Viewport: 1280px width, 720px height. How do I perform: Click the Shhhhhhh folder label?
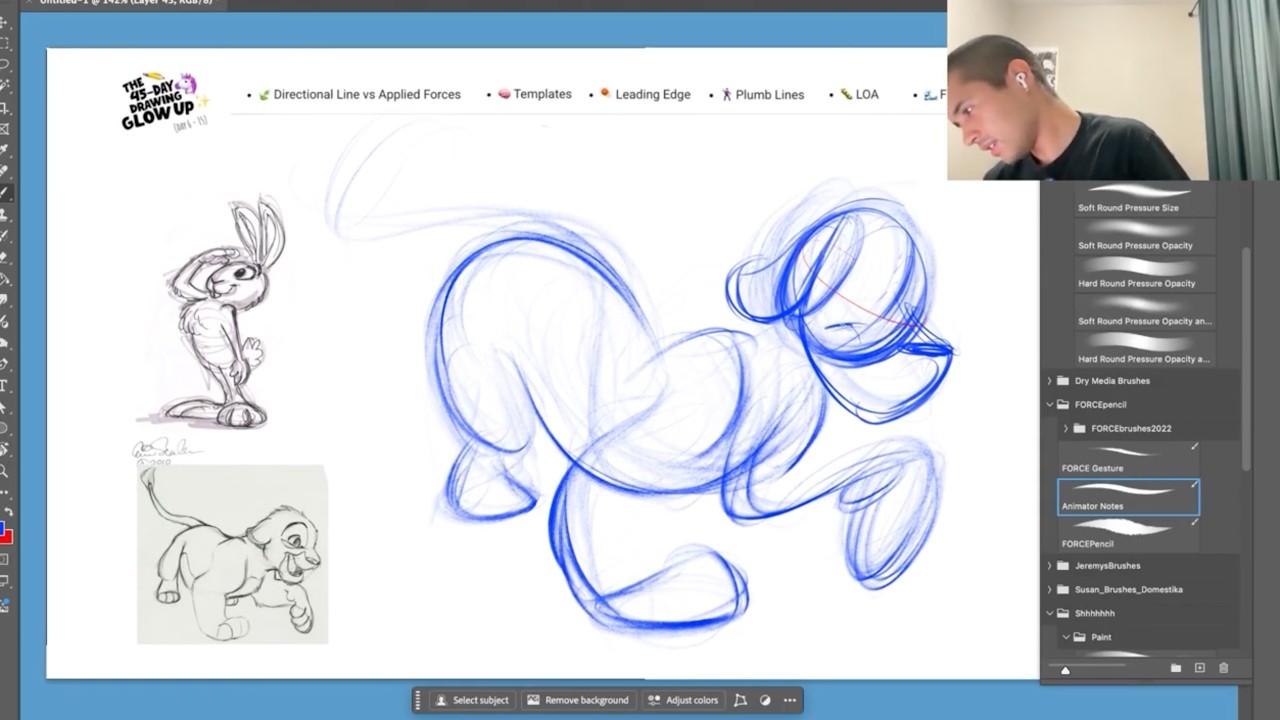coord(1094,614)
